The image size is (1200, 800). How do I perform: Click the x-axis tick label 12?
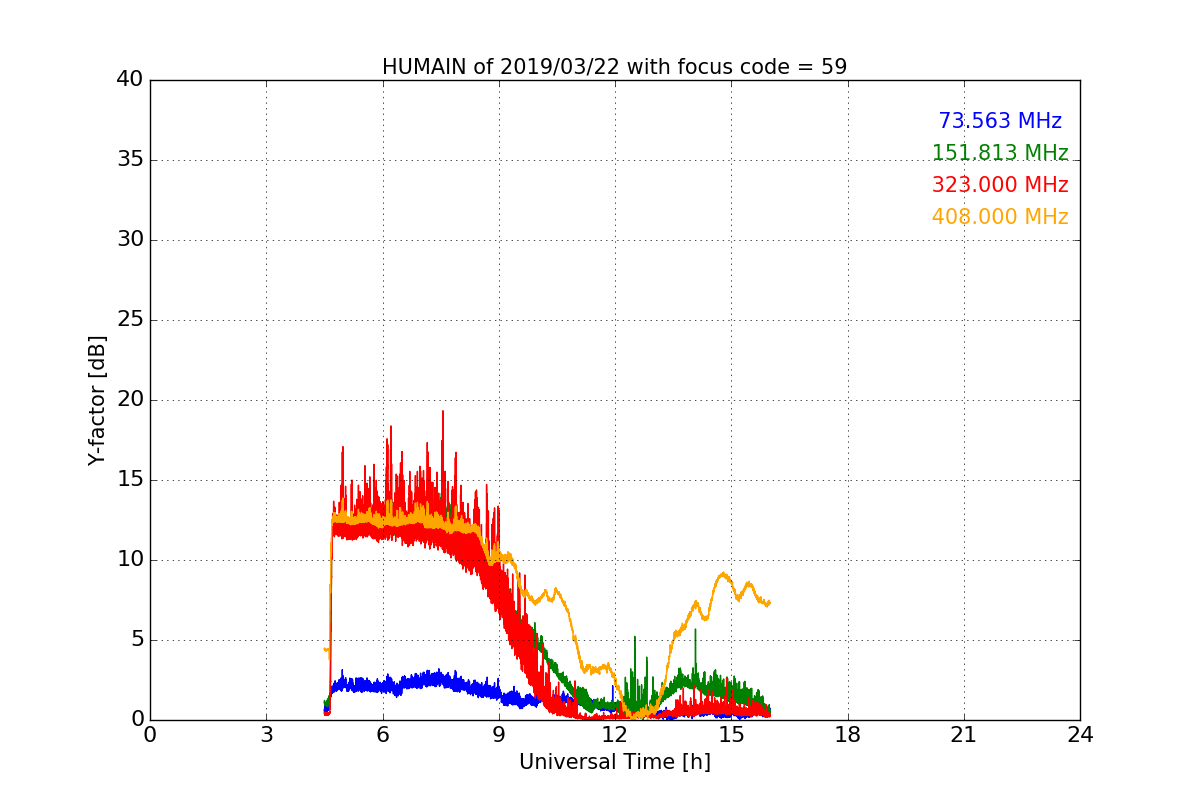(x=615, y=734)
